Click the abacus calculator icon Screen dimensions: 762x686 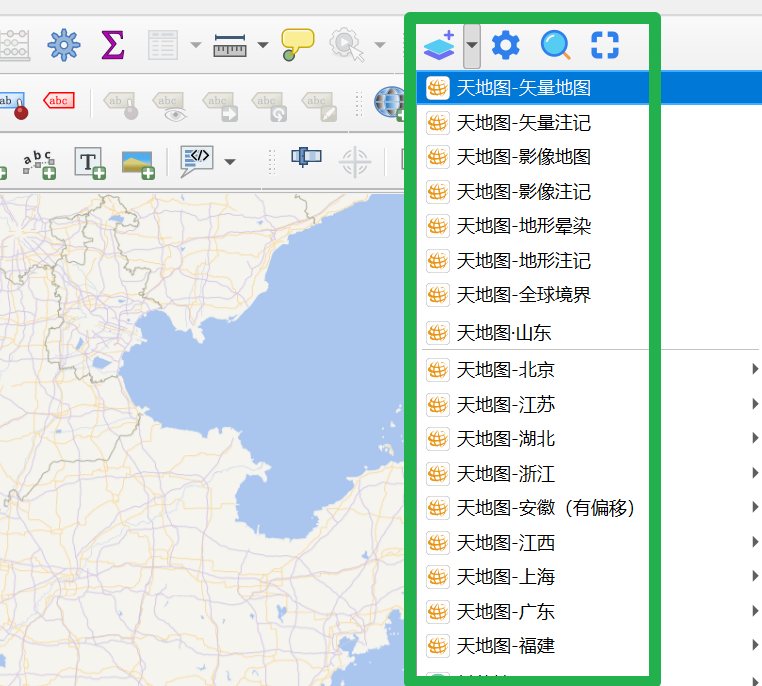15,45
